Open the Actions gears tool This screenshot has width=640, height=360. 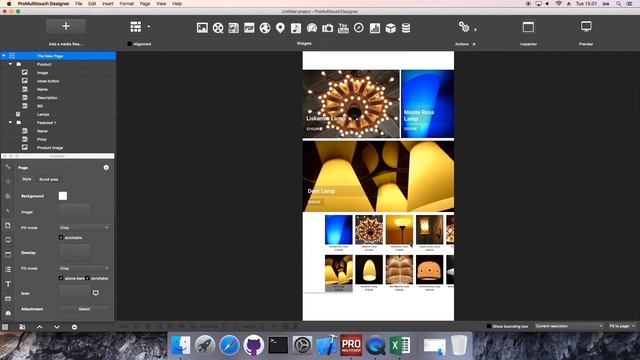[x=464, y=27]
